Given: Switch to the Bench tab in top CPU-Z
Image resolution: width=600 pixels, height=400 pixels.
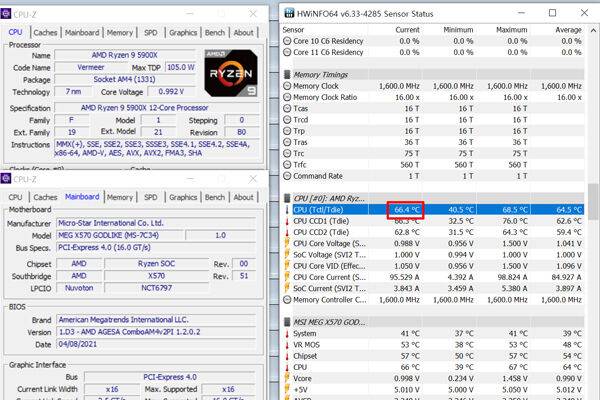Looking at the screenshot, I should click(x=214, y=32).
